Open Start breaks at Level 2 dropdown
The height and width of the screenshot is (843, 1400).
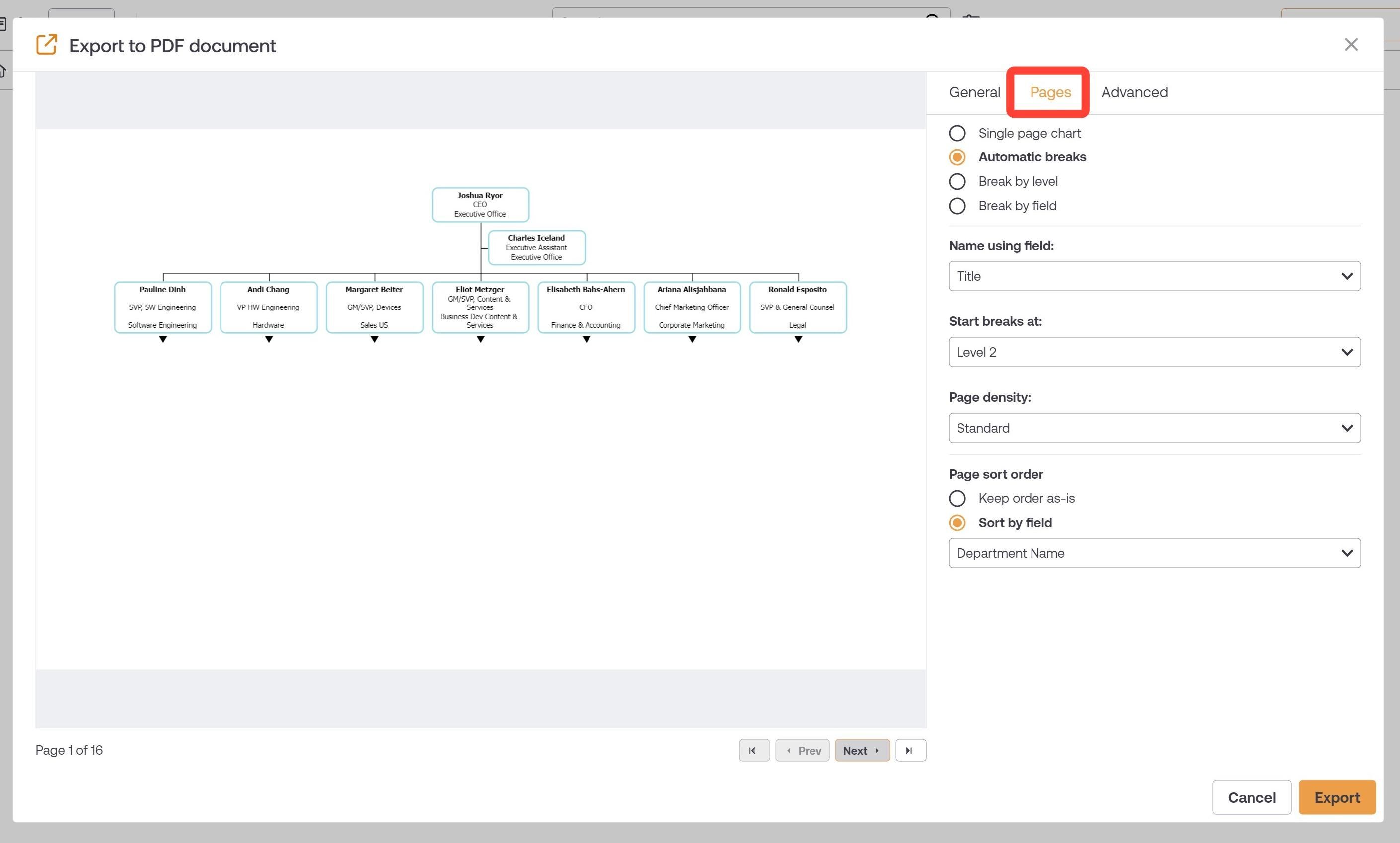pos(1154,352)
